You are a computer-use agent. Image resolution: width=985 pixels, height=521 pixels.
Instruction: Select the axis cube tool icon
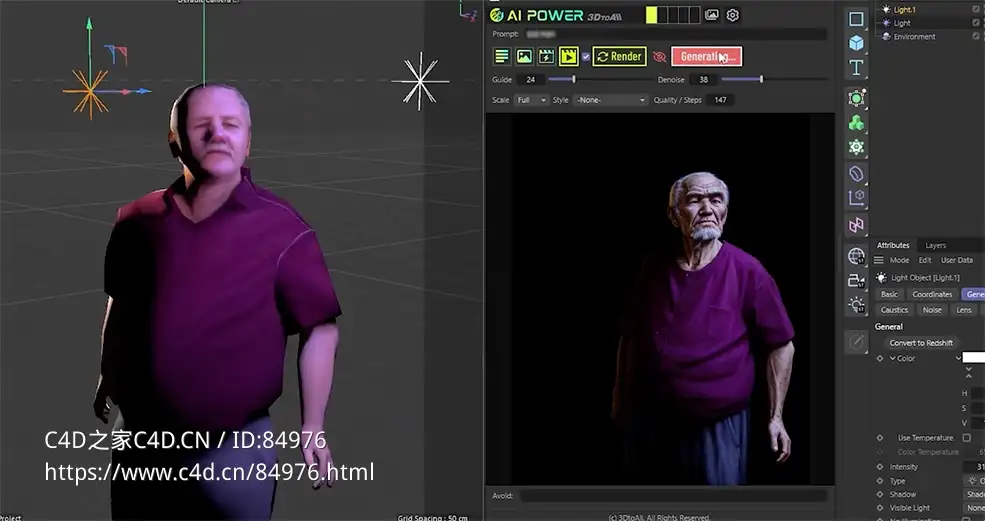pyautogui.click(x=856, y=198)
